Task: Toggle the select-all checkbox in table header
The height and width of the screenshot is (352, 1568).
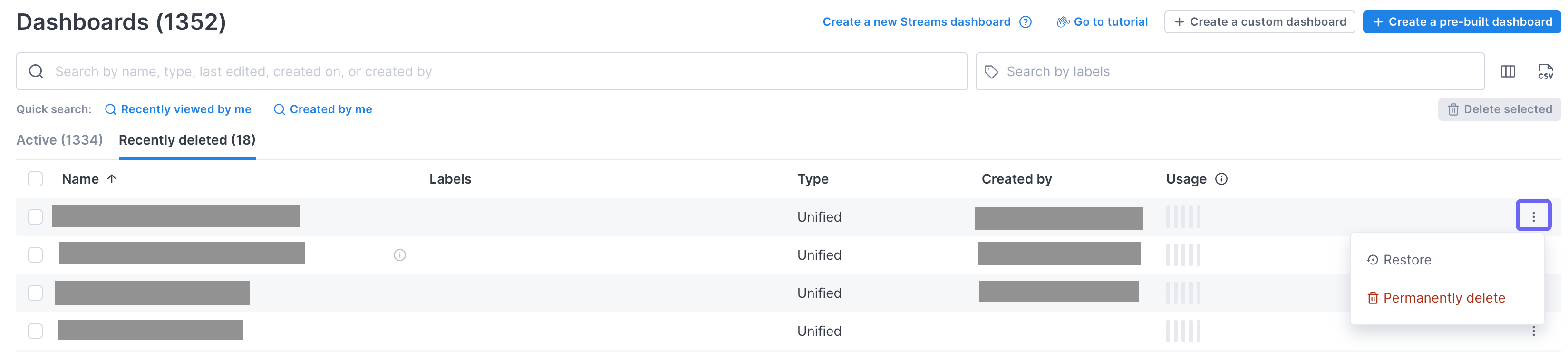Action: pyautogui.click(x=35, y=179)
